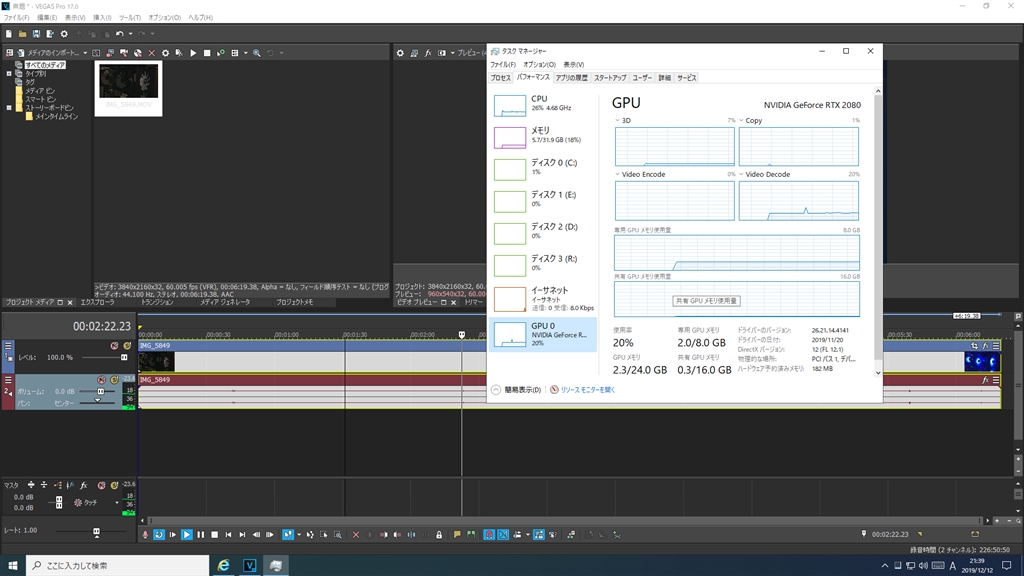Open Video FX icon in preview toolbar
This screenshot has height=576, width=1024.
(x=428, y=53)
